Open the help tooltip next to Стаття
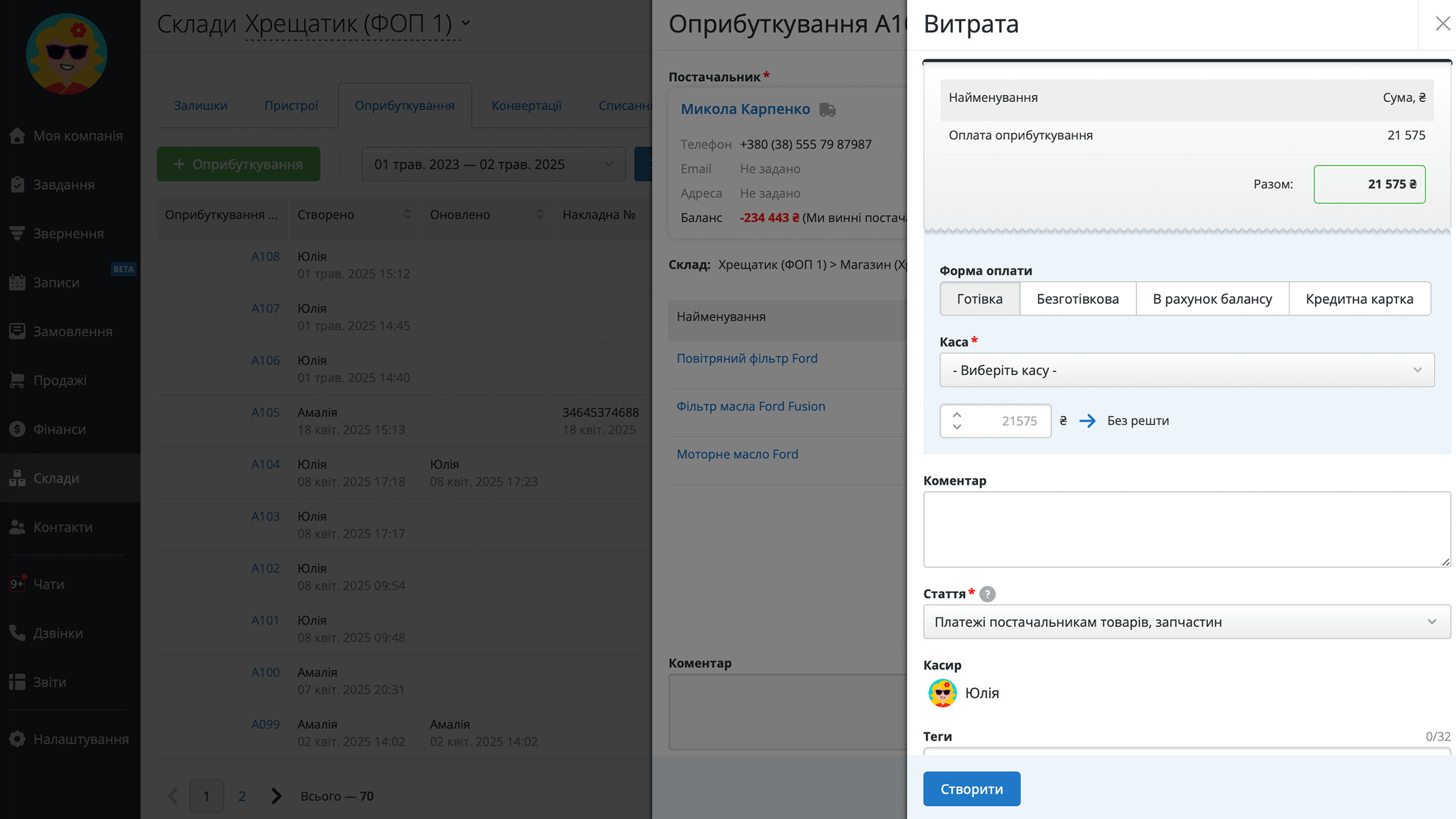 pyautogui.click(x=987, y=594)
